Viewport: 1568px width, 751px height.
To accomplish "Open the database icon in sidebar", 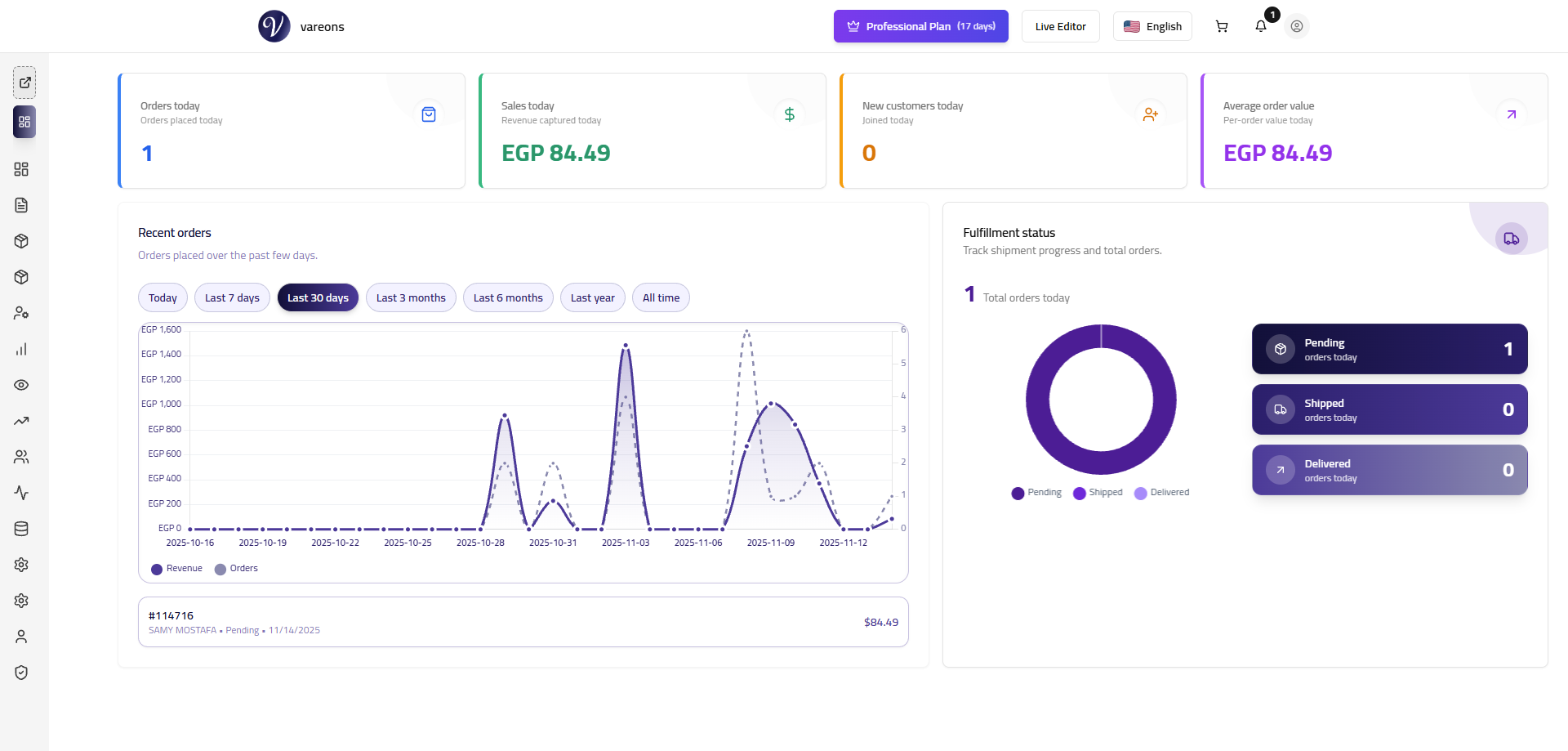I will (21, 529).
